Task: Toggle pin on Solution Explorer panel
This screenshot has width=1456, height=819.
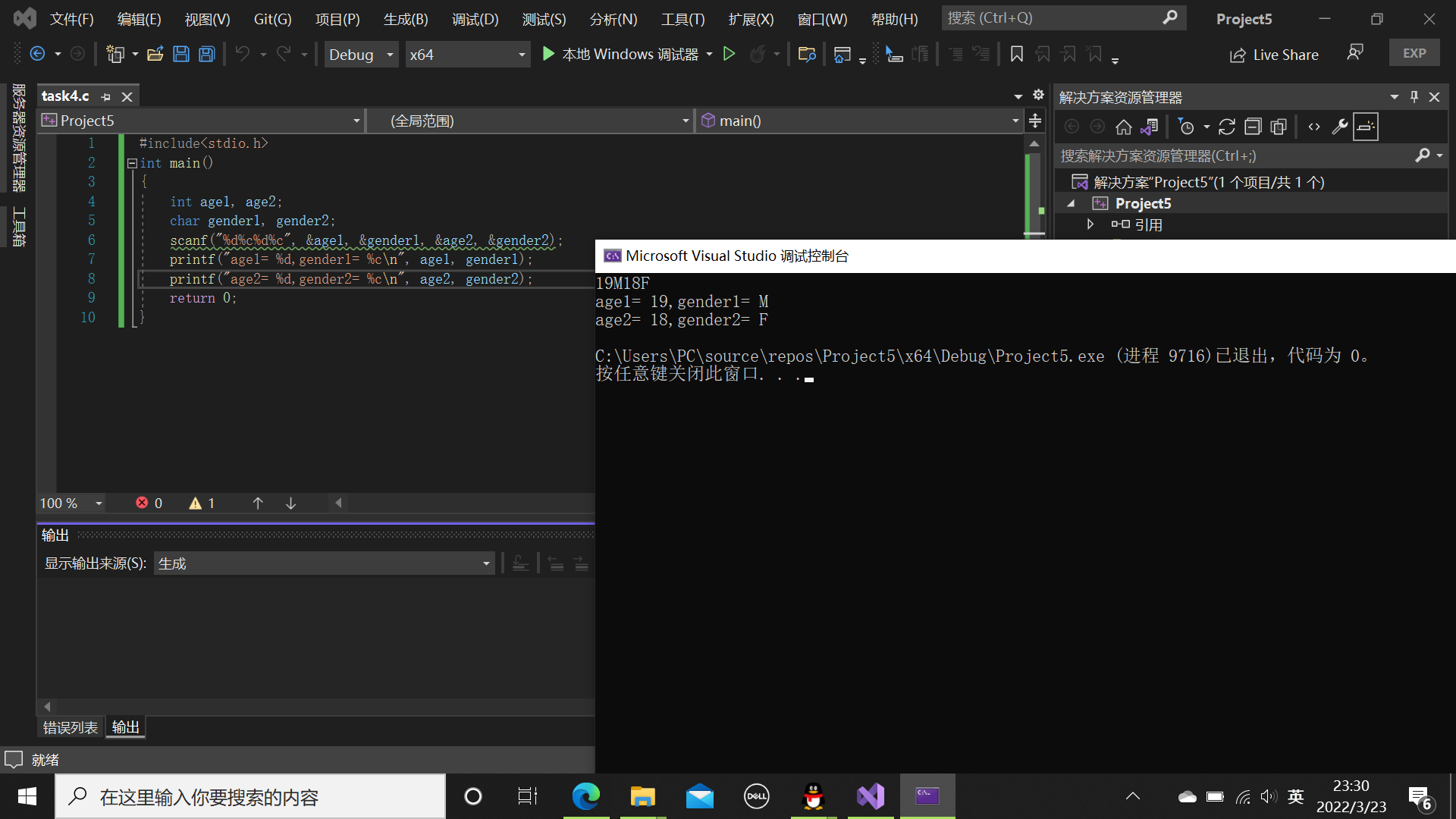Action: tap(1414, 97)
